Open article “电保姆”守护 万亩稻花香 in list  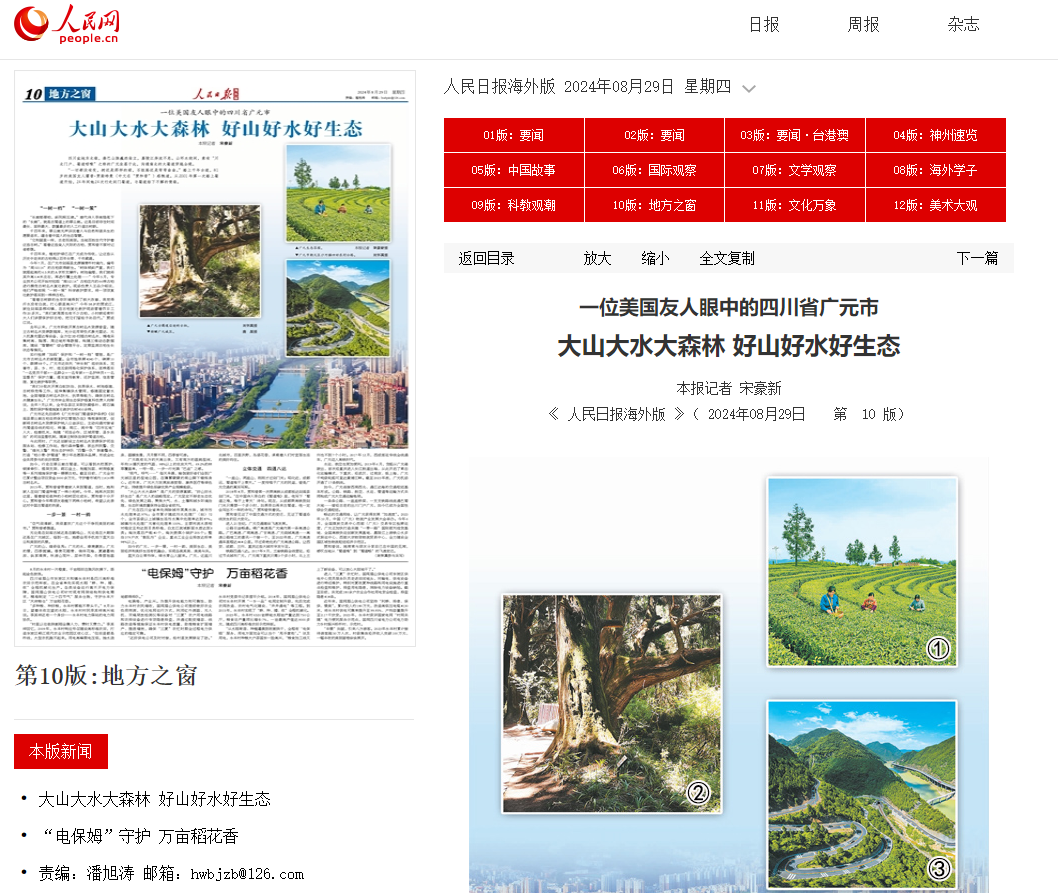point(139,836)
